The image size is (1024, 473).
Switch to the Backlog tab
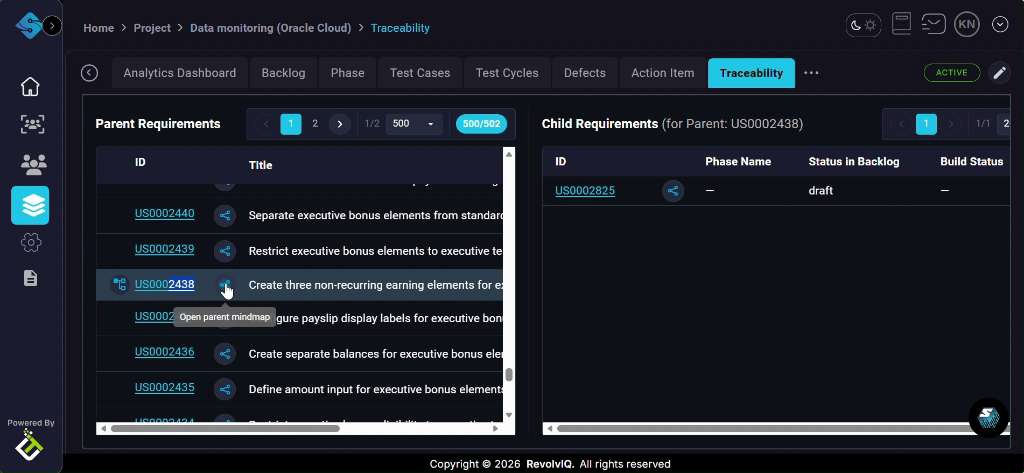(x=283, y=73)
